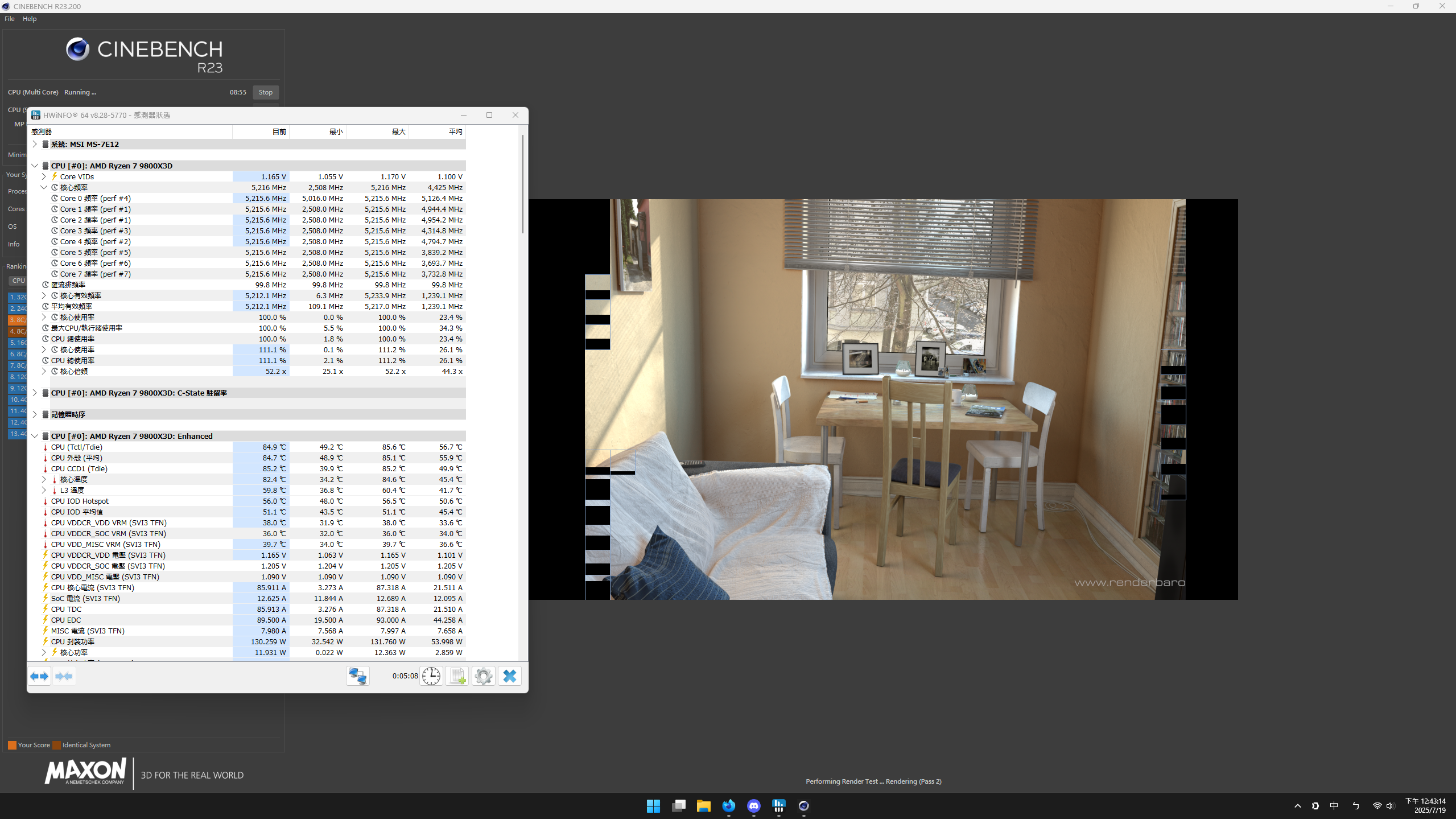Select the CPU 封裝功率 row

coord(247,641)
